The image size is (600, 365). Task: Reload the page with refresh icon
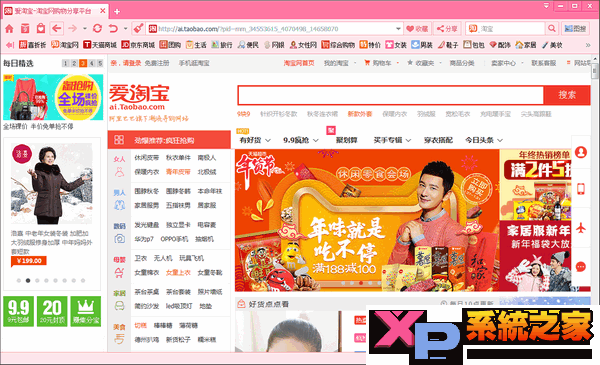pos(98,29)
